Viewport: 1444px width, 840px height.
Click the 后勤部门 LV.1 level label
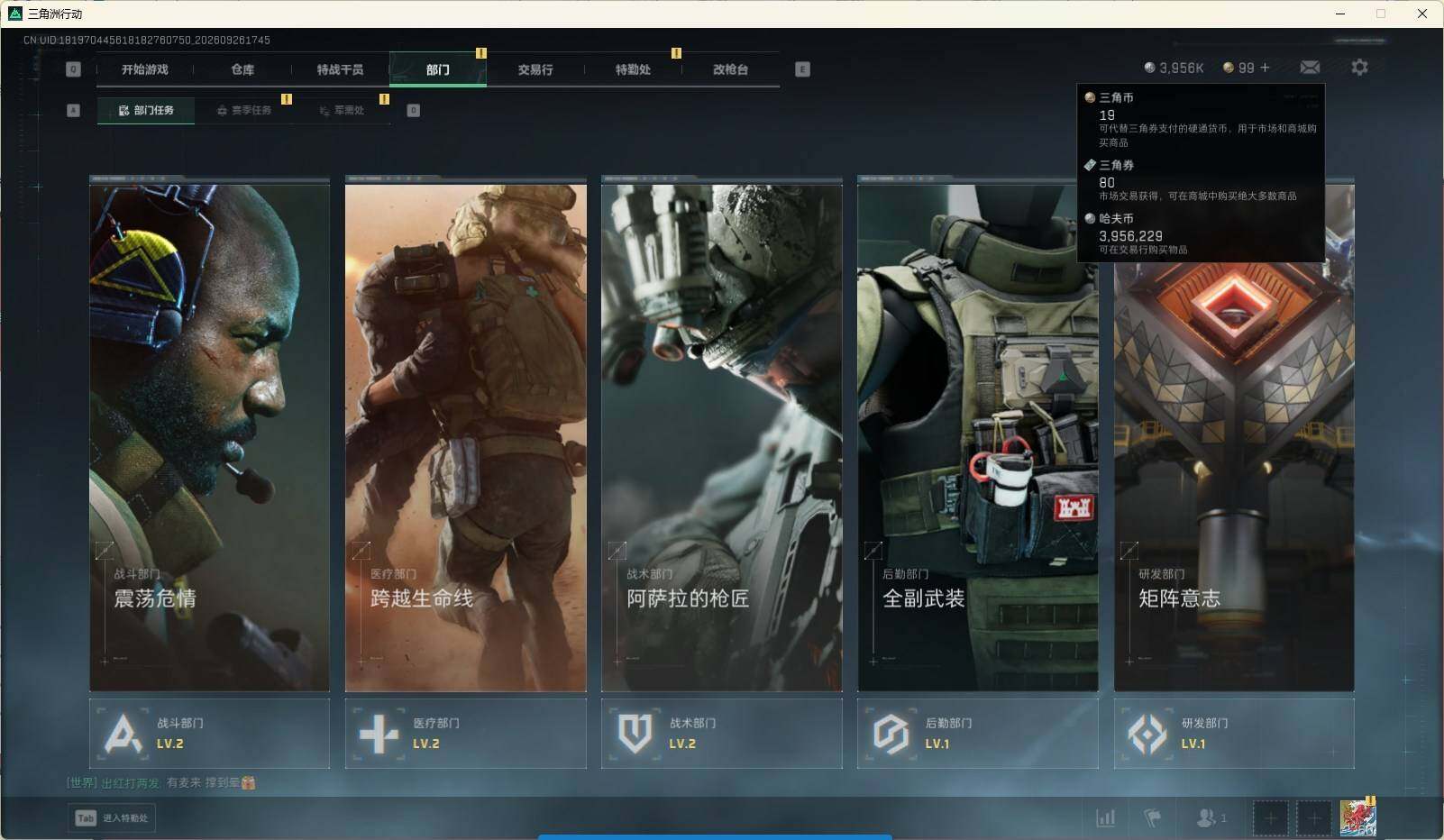pos(937,744)
